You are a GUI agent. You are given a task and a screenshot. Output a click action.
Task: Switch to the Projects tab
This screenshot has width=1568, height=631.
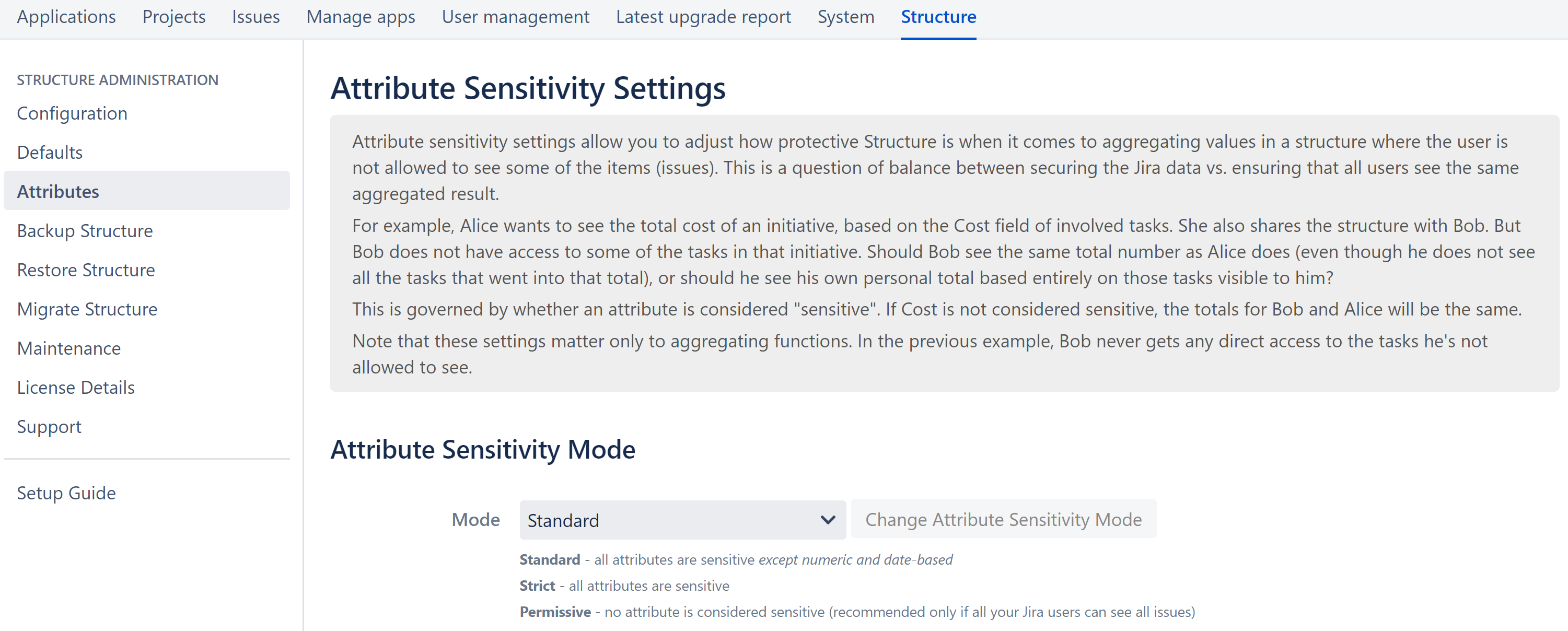click(x=173, y=17)
